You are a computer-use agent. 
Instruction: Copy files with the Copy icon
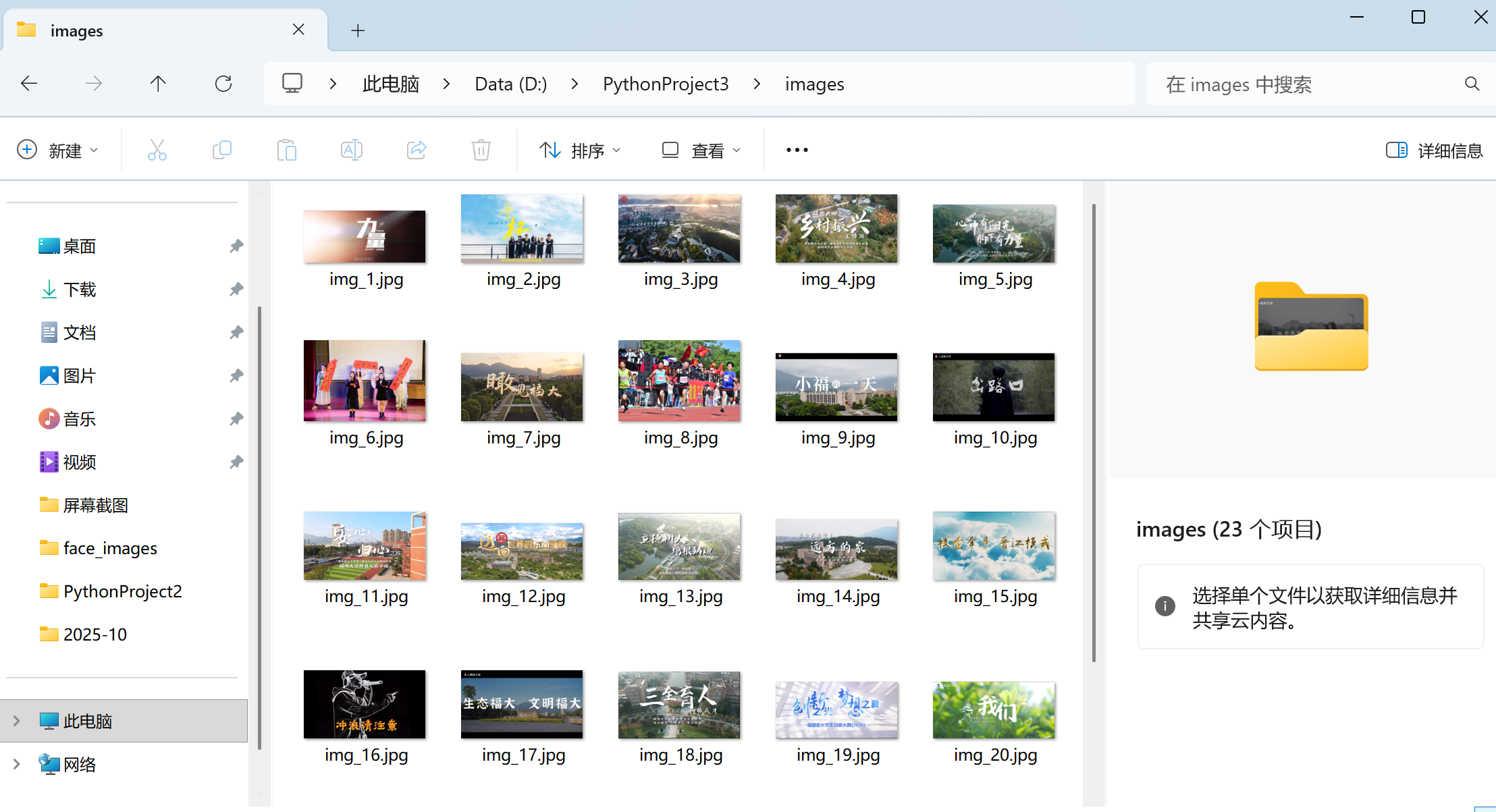click(x=221, y=150)
